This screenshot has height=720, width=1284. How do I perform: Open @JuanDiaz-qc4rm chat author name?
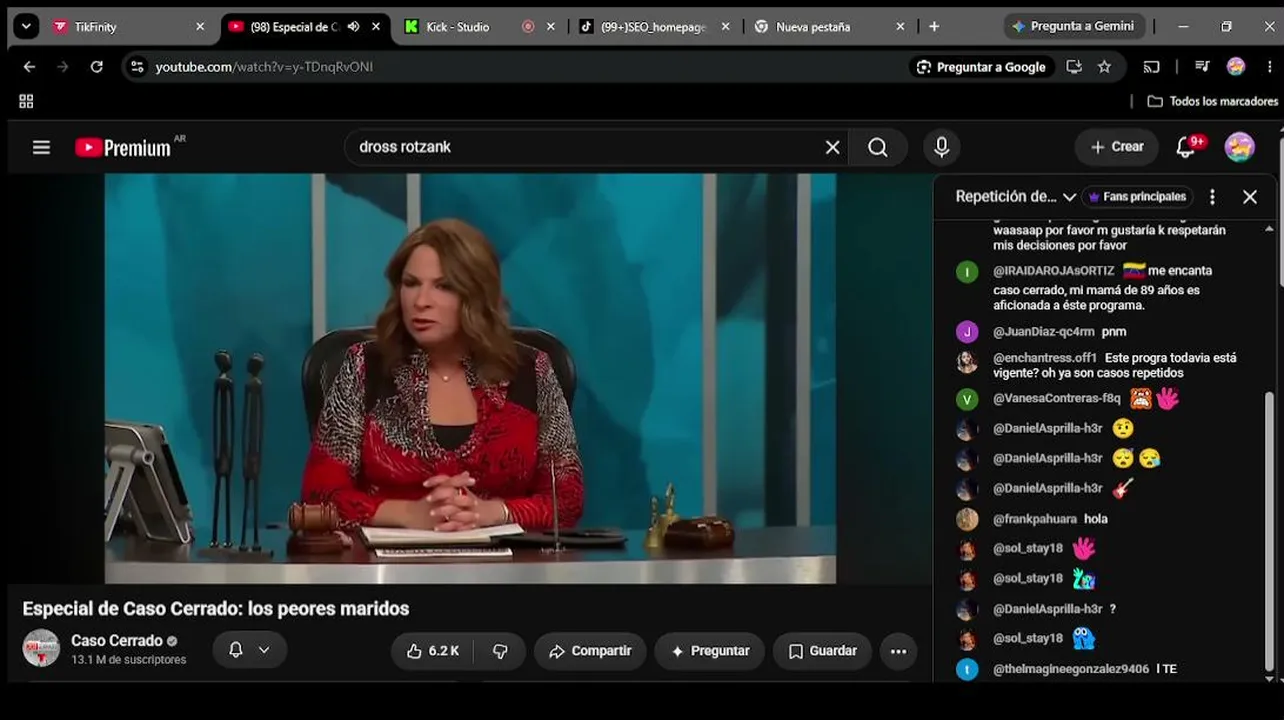click(x=1043, y=332)
